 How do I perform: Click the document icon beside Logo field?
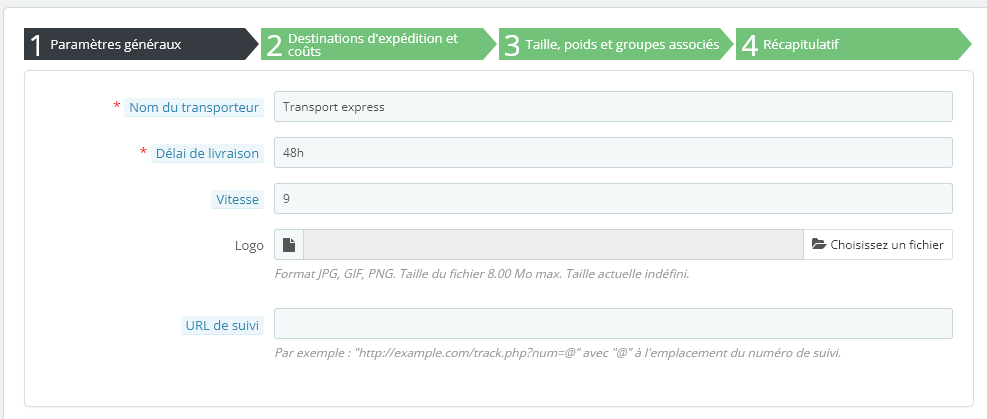click(289, 245)
